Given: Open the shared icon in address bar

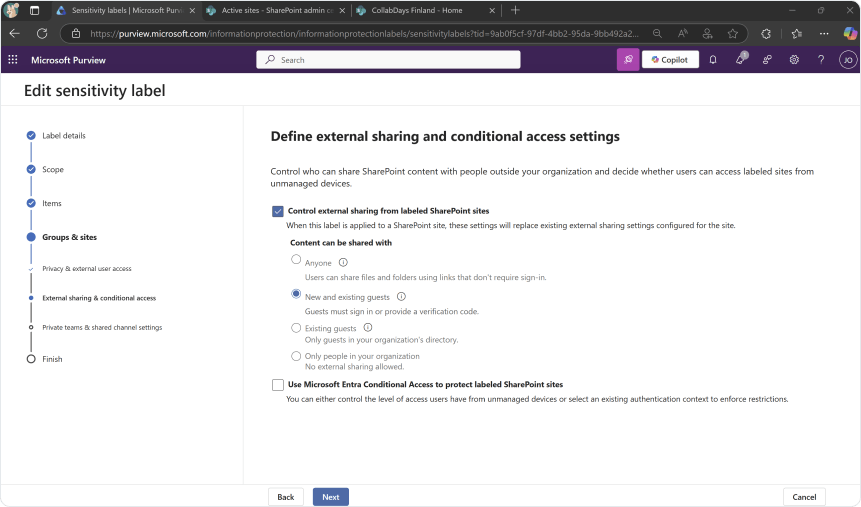Looking at the screenshot, I should (x=707, y=34).
